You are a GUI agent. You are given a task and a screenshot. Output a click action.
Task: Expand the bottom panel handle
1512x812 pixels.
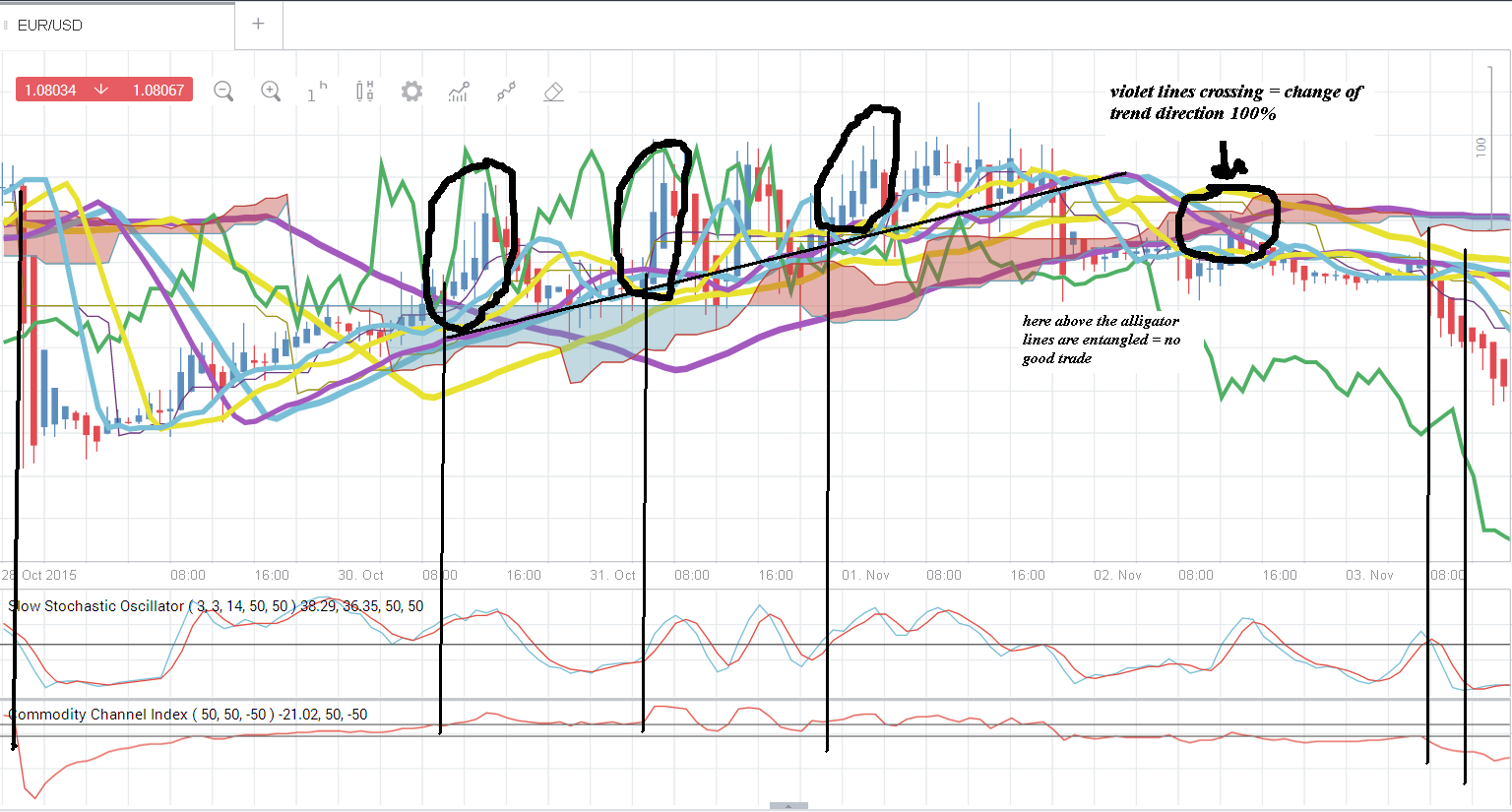tap(788, 806)
